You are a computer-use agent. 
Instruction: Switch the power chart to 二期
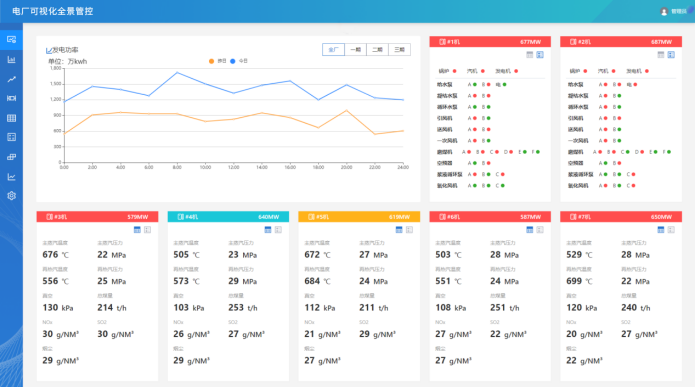tap(377, 50)
